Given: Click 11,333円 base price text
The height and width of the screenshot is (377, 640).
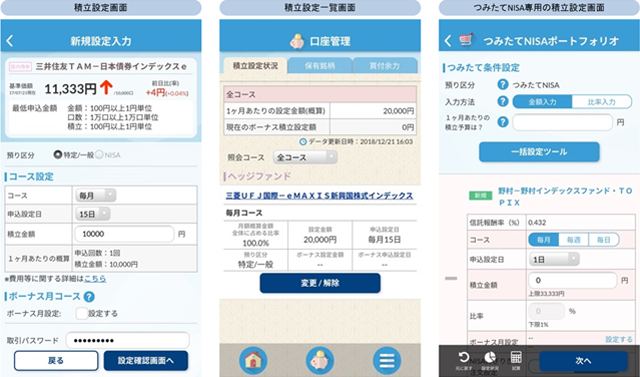Looking at the screenshot, I should pyautogui.click(x=70, y=89).
